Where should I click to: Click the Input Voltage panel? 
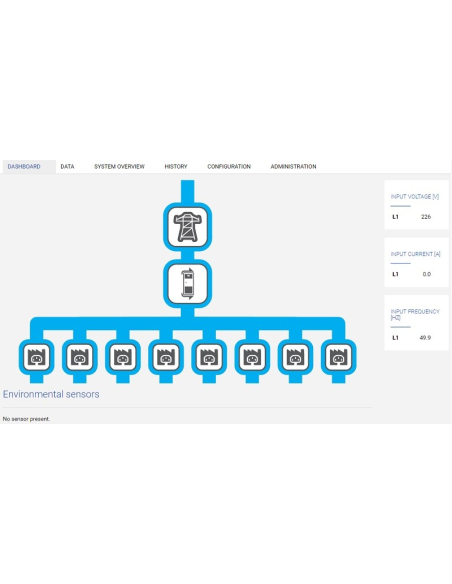416,205
